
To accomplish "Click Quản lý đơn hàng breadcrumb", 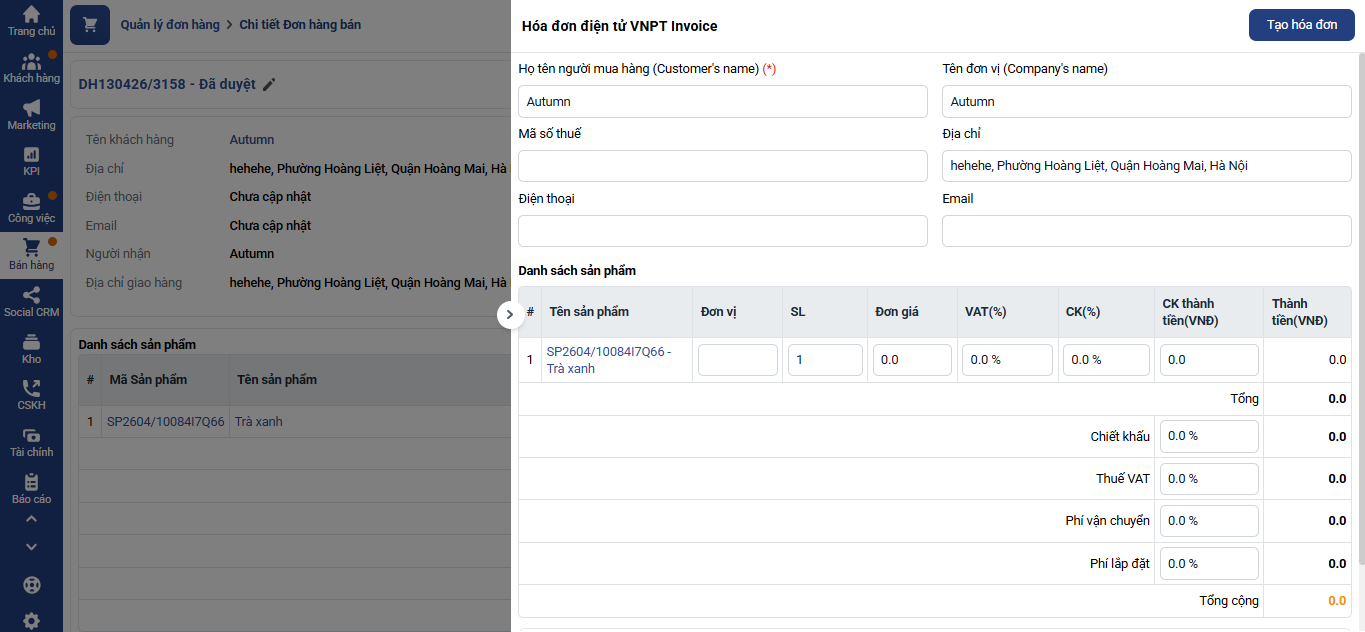I will click(170, 24).
